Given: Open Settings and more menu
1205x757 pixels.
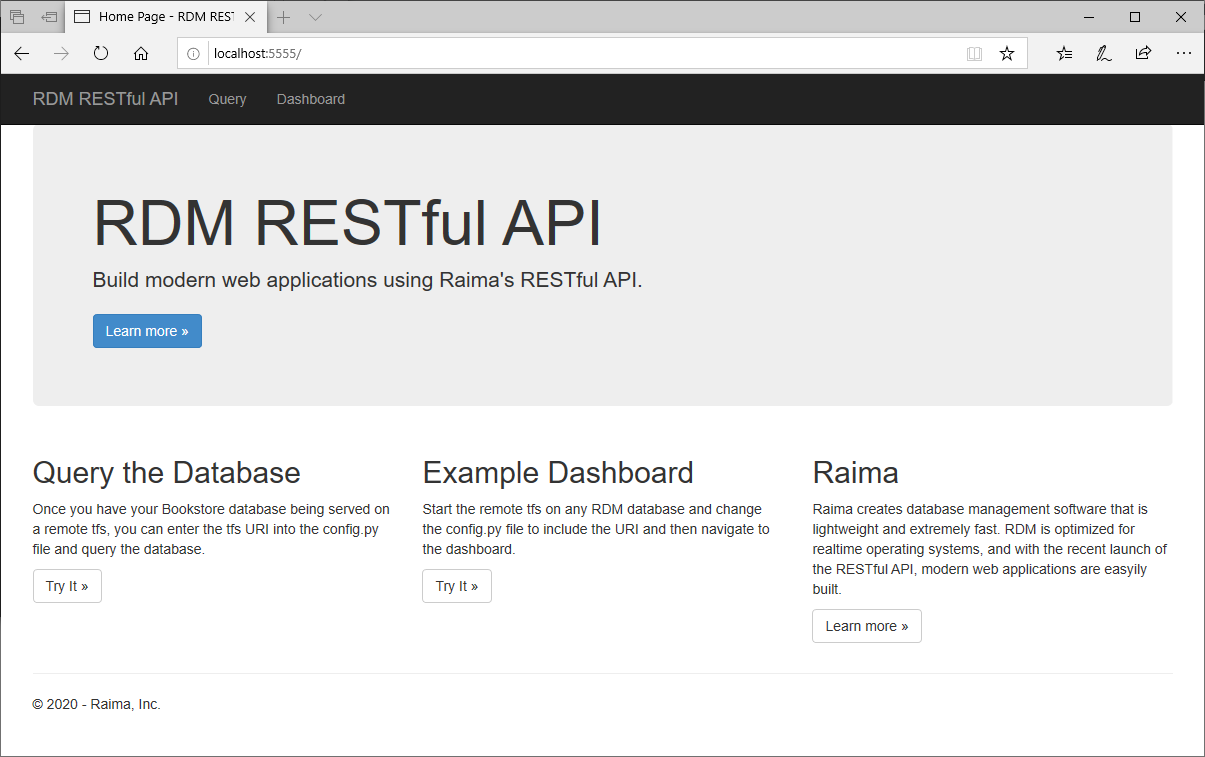Looking at the screenshot, I should 1183,54.
